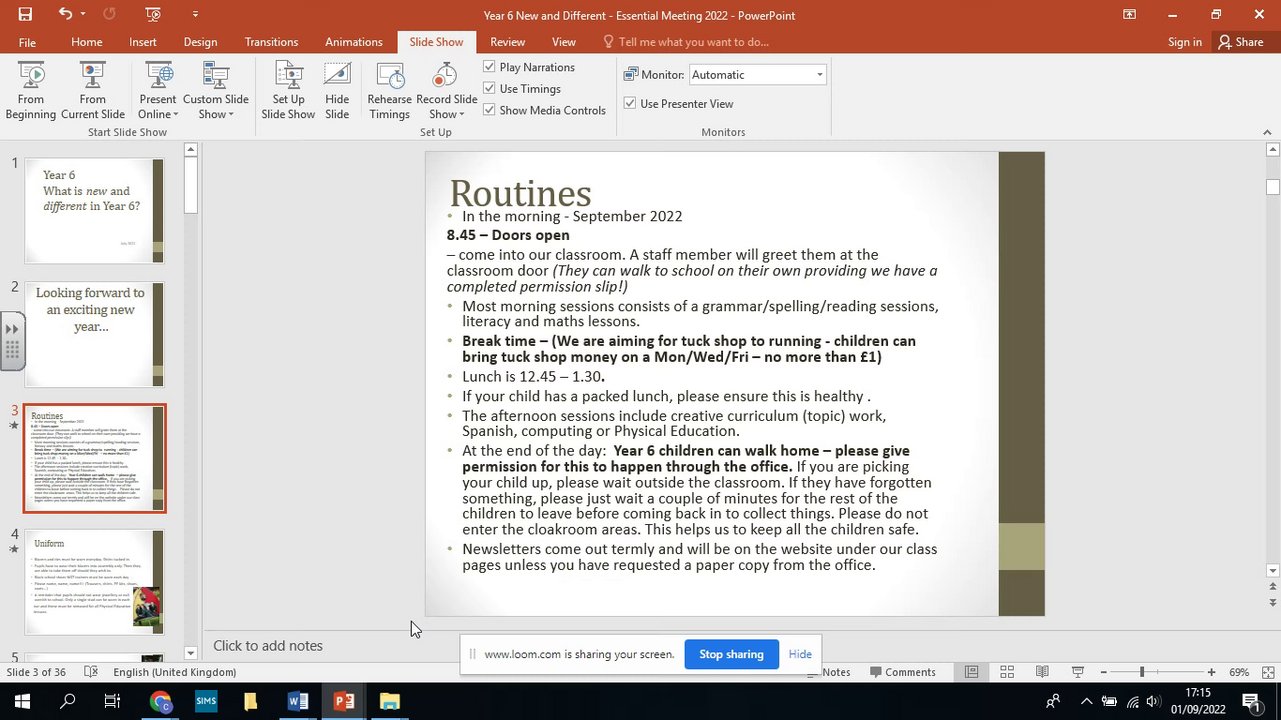1281x720 pixels.
Task: Expand the collapsed side pane handle
Action: [x=12, y=341]
